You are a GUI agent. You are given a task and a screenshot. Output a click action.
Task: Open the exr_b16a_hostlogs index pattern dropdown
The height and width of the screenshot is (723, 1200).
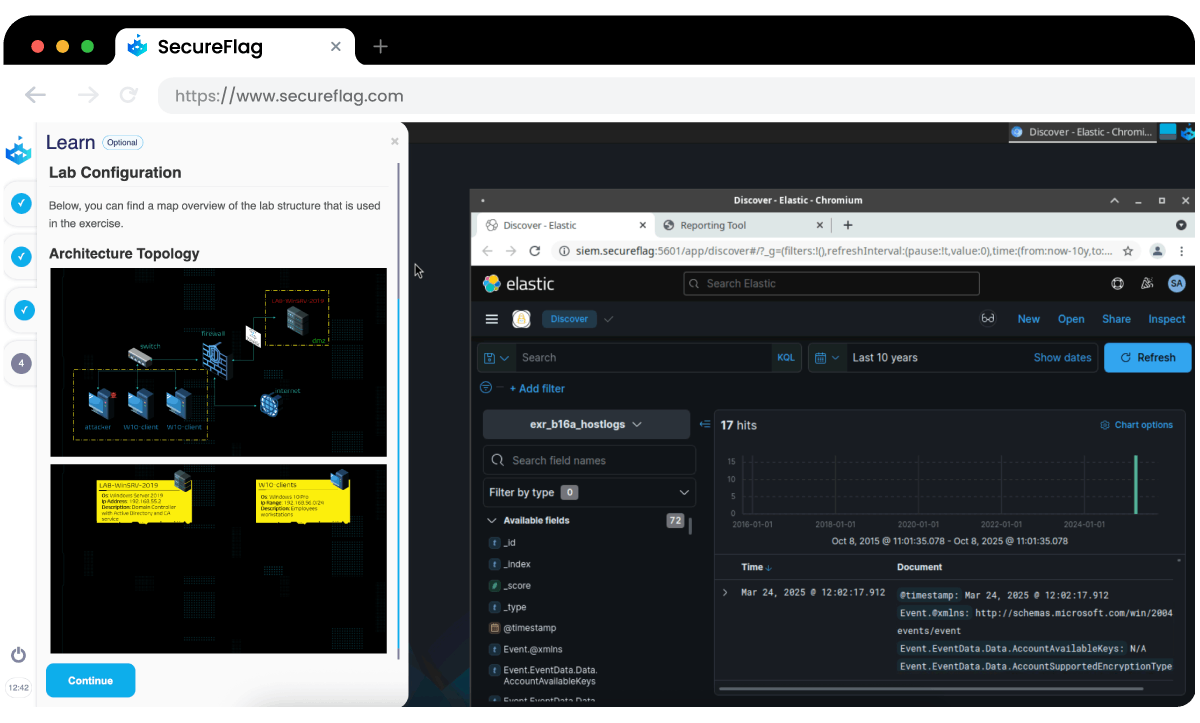pos(586,425)
